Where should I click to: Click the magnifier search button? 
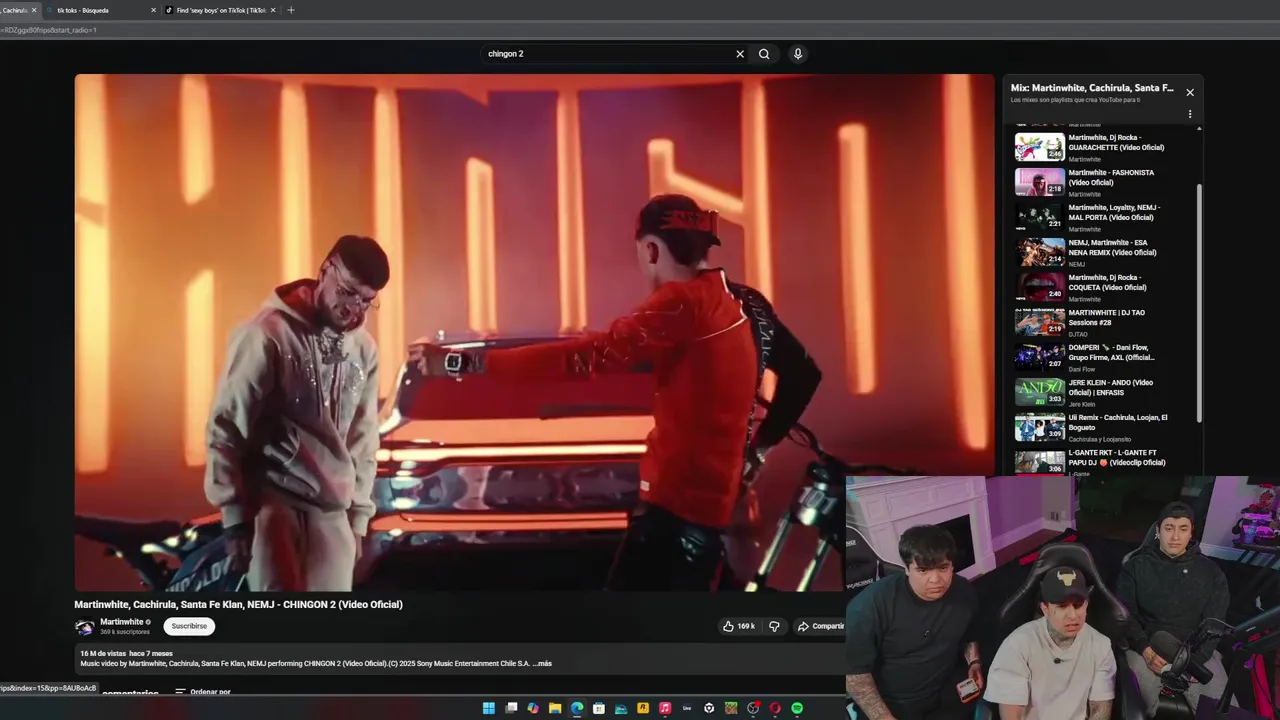(764, 54)
